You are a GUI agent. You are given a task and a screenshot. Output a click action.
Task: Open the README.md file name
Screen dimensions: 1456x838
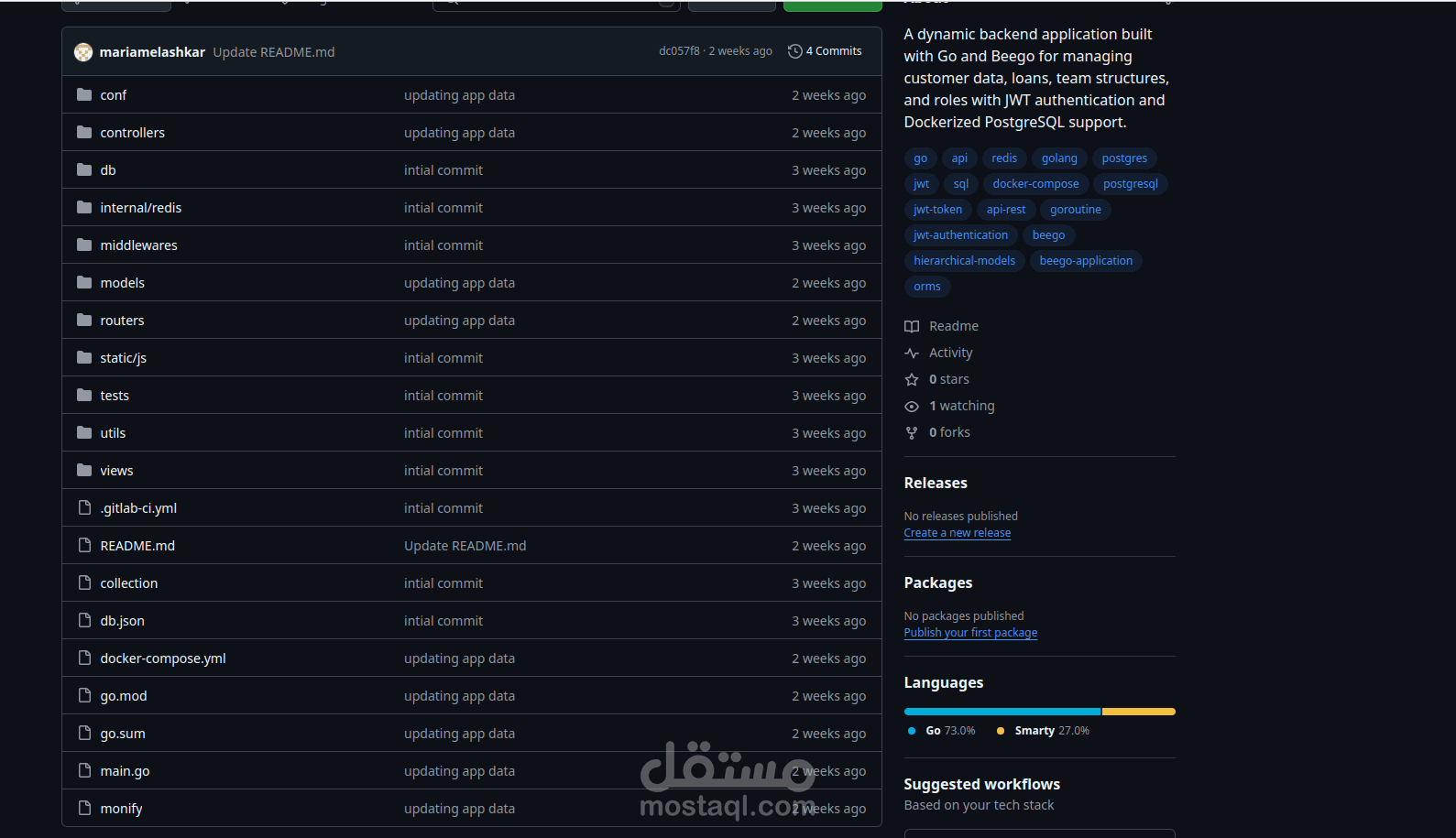137,546
